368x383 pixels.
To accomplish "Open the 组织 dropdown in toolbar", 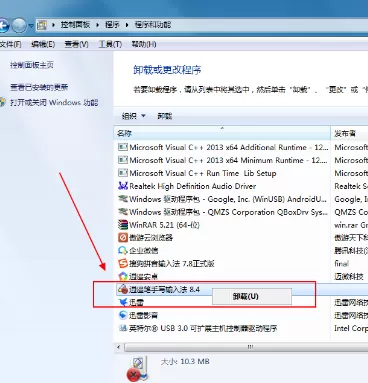I will tap(134, 116).
